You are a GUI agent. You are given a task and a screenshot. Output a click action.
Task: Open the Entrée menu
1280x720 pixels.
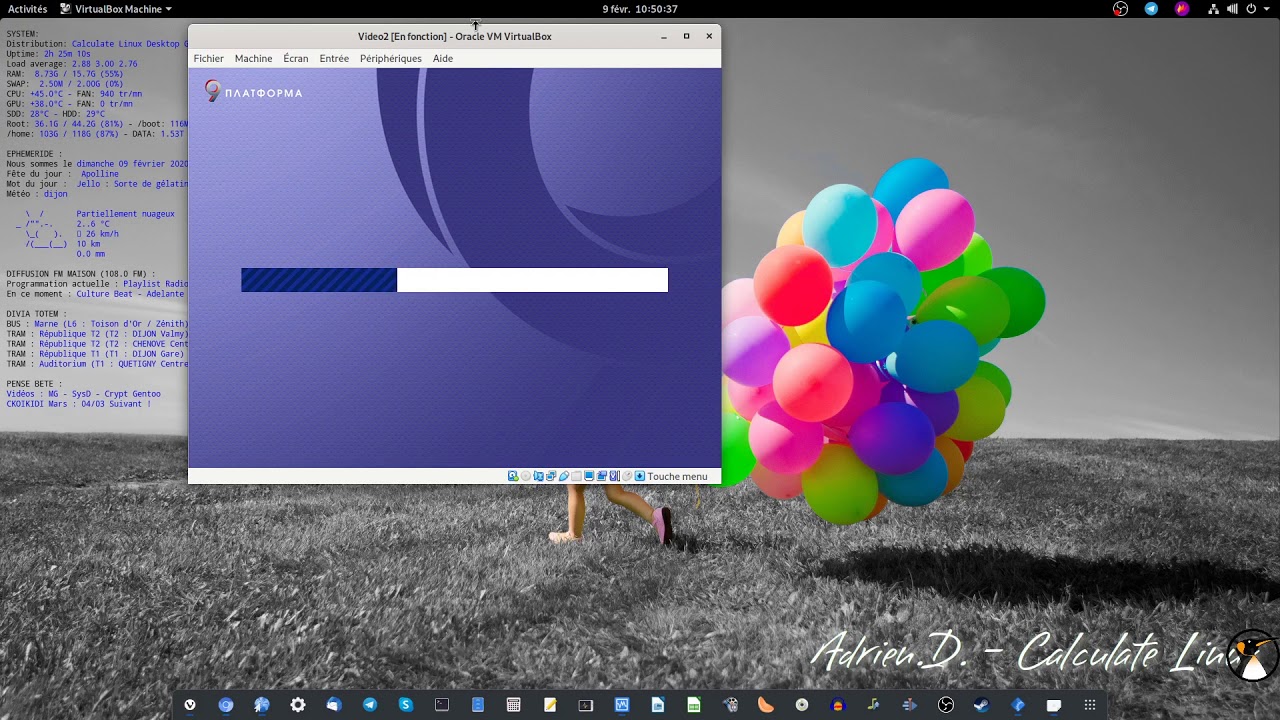pyautogui.click(x=334, y=58)
